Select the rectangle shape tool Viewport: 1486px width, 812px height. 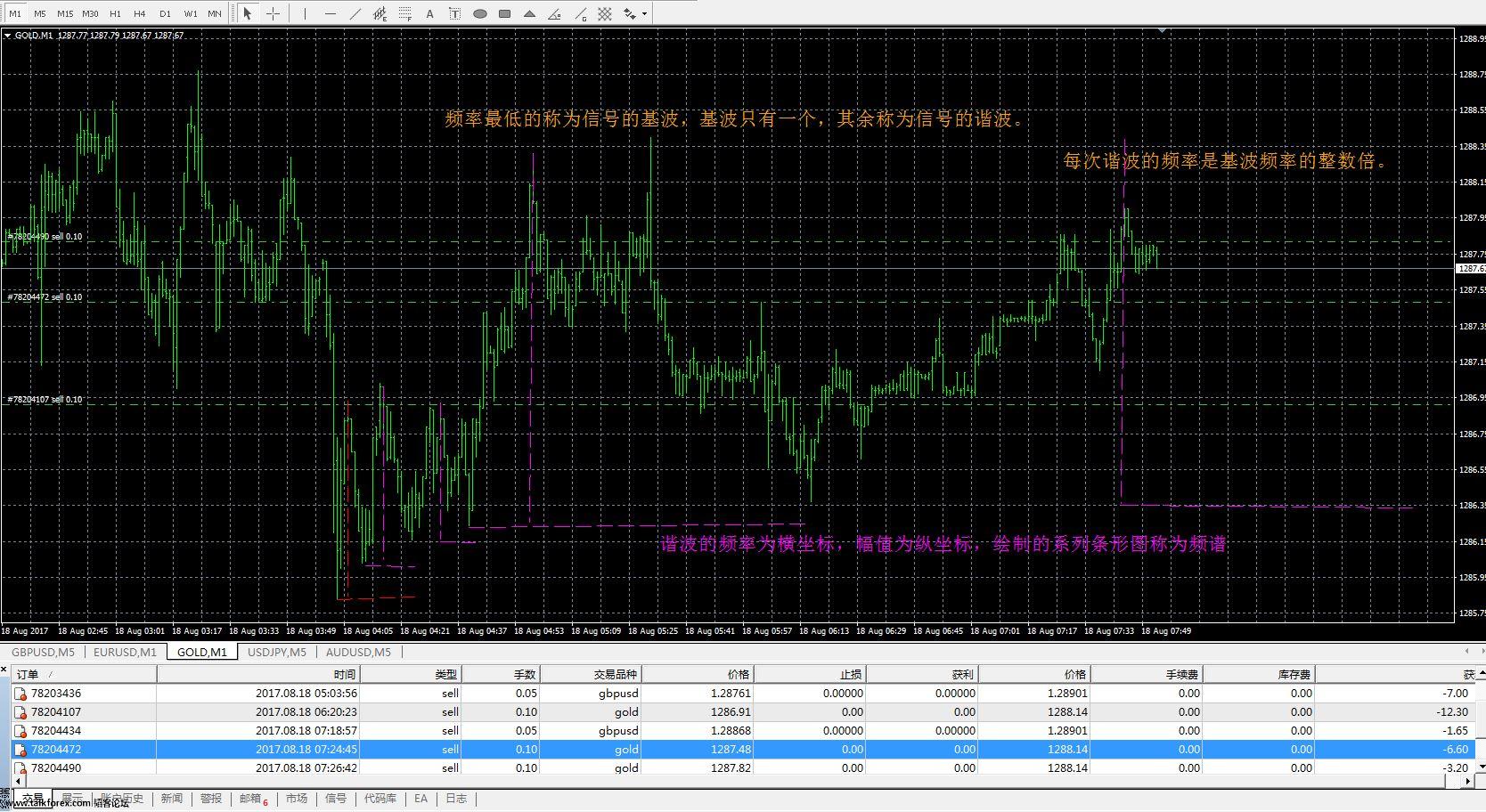click(x=505, y=13)
